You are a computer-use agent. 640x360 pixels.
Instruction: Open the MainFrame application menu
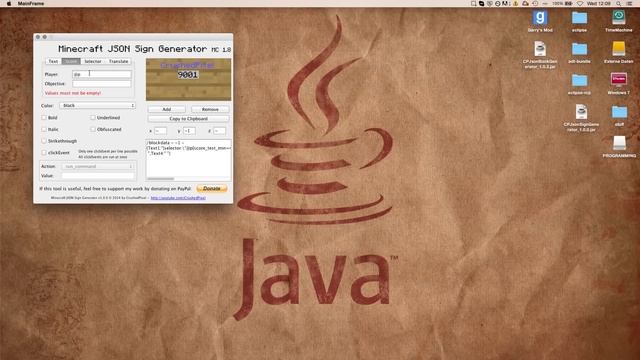coord(31,3)
